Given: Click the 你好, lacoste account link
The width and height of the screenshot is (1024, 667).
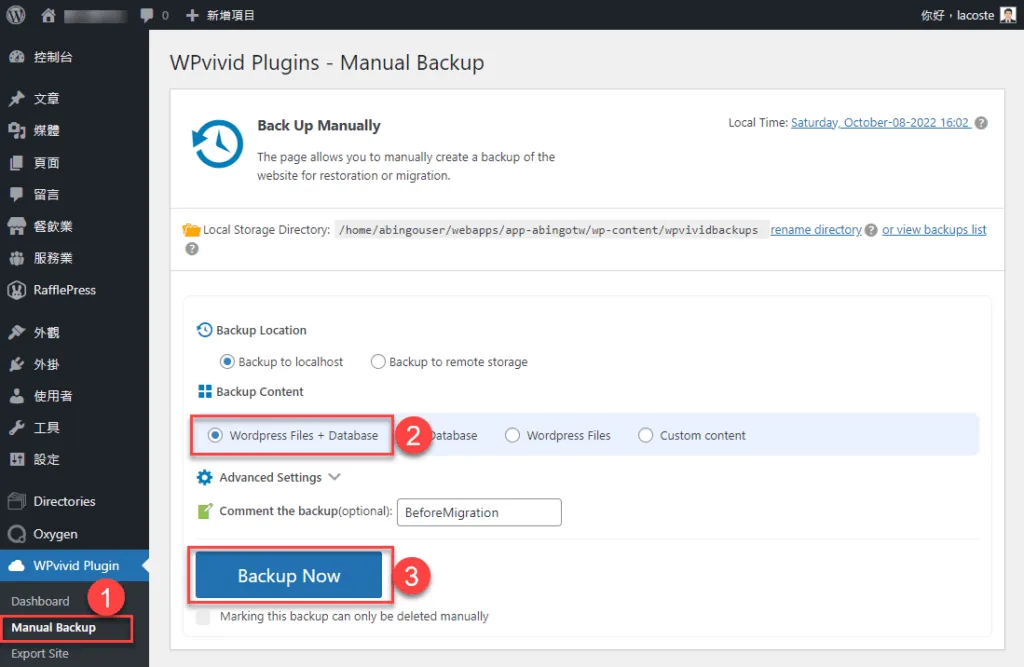Looking at the screenshot, I should tap(957, 15).
